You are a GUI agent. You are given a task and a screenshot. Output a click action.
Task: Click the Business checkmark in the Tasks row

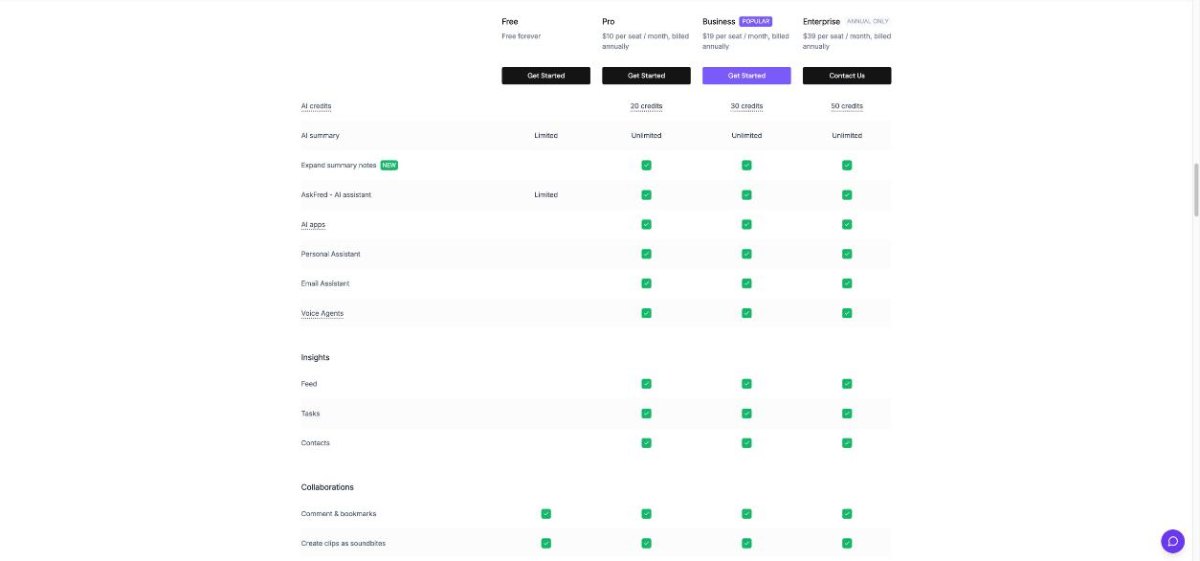click(746, 413)
